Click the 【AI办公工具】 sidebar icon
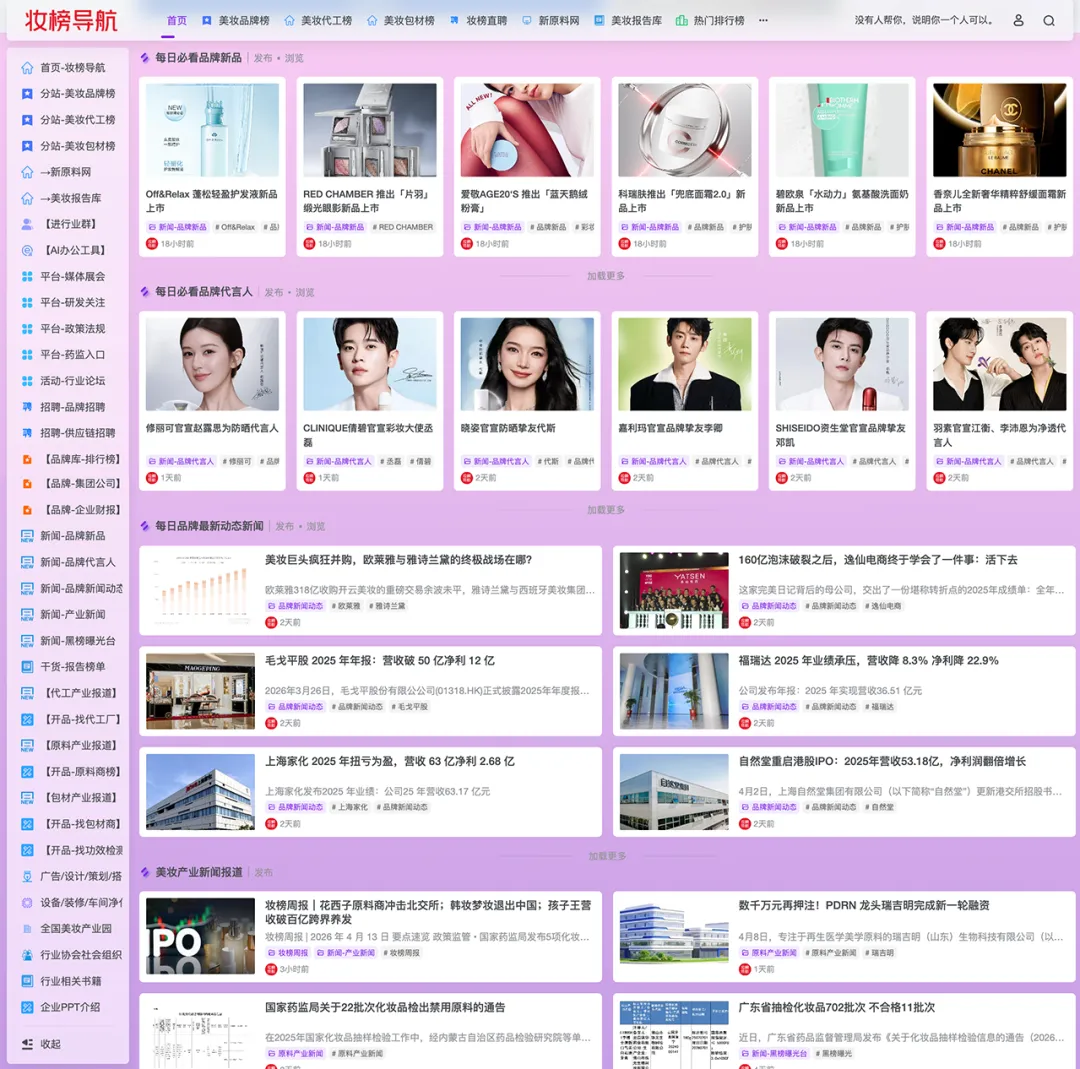This screenshot has height=1069, width=1080. coord(27,250)
